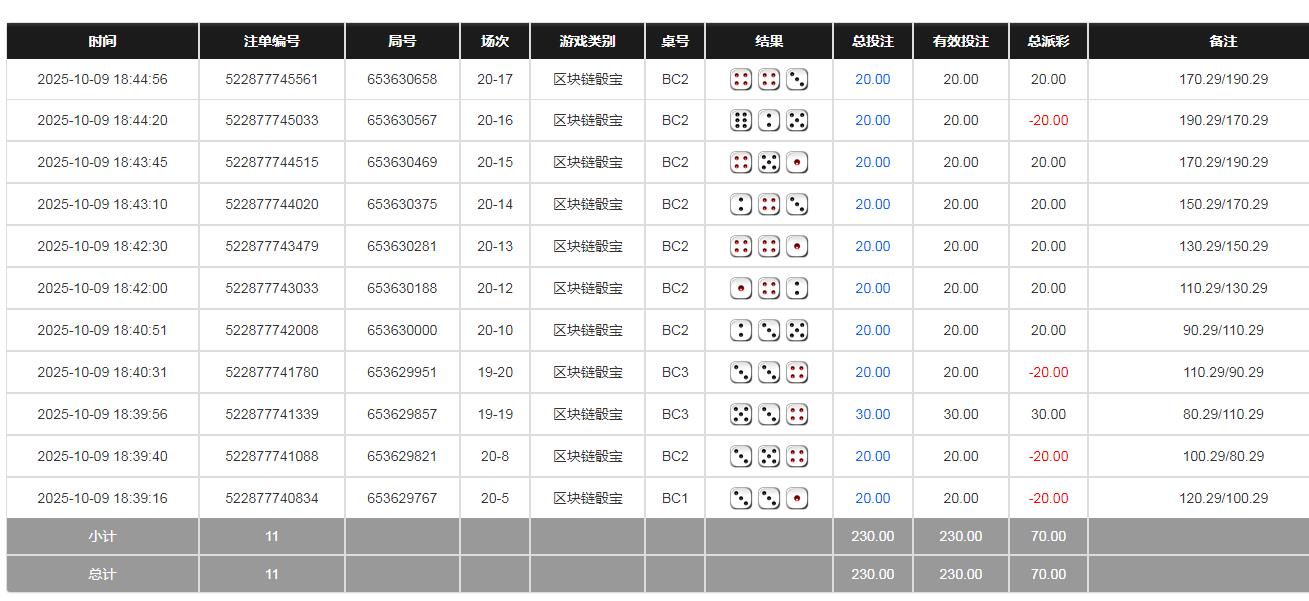The width and height of the screenshot is (1309, 601).
Task: Click the first die in the 20-17 row
Action: tap(741, 79)
